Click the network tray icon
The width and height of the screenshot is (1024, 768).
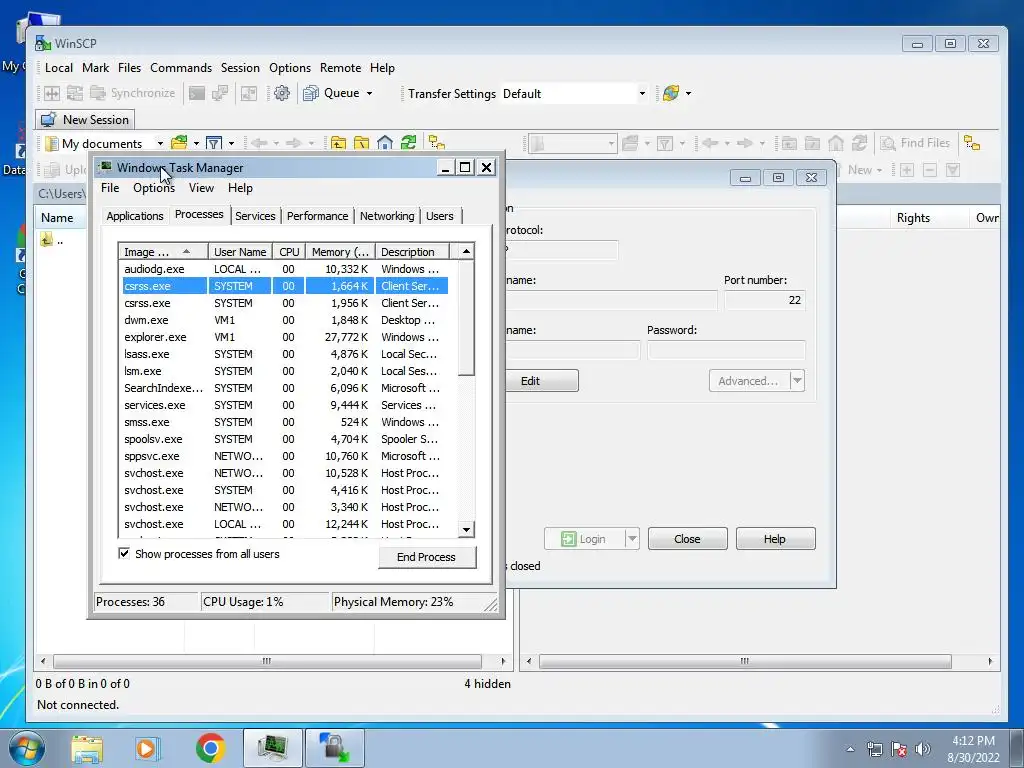tap(874, 749)
